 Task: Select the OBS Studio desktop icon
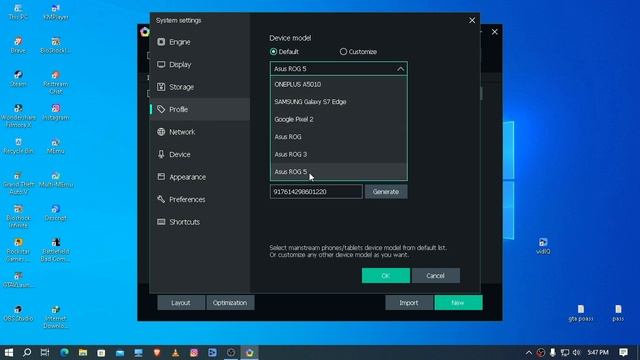coord(18,313)
